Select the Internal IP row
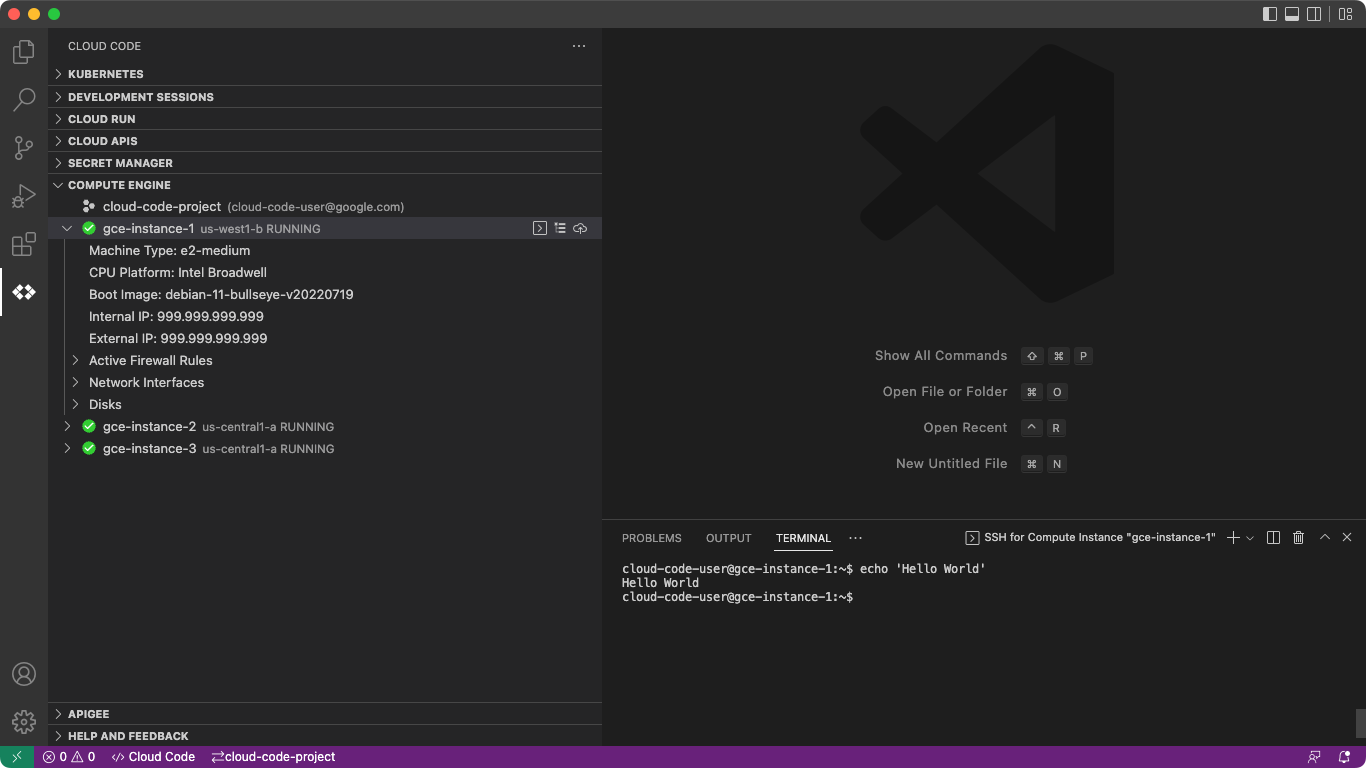Image resolution: width=1366 pixels, height=768 pixels. [325, 317]
